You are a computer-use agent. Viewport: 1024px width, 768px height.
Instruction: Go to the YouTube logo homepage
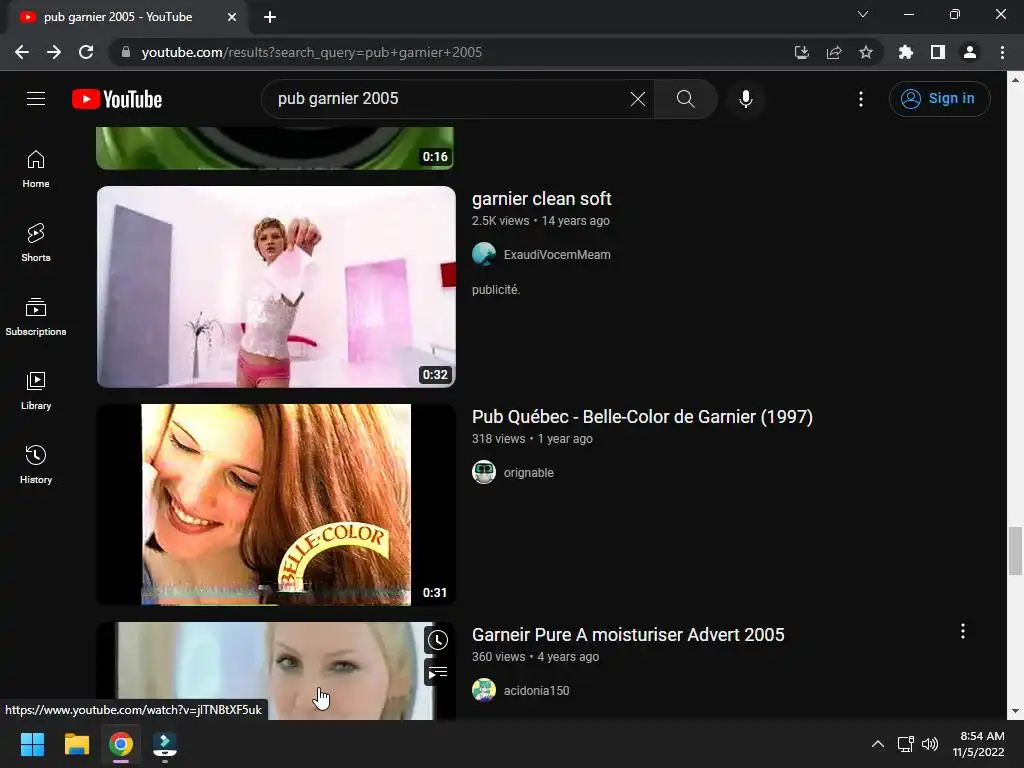(x=117, y=99)
